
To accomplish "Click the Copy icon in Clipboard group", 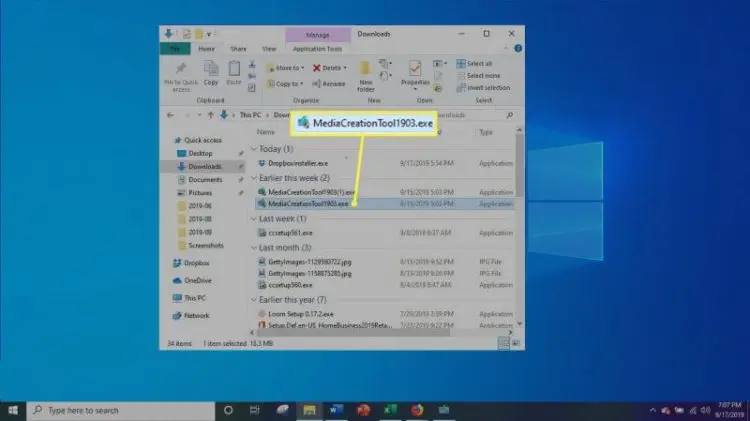I will 211,69.
